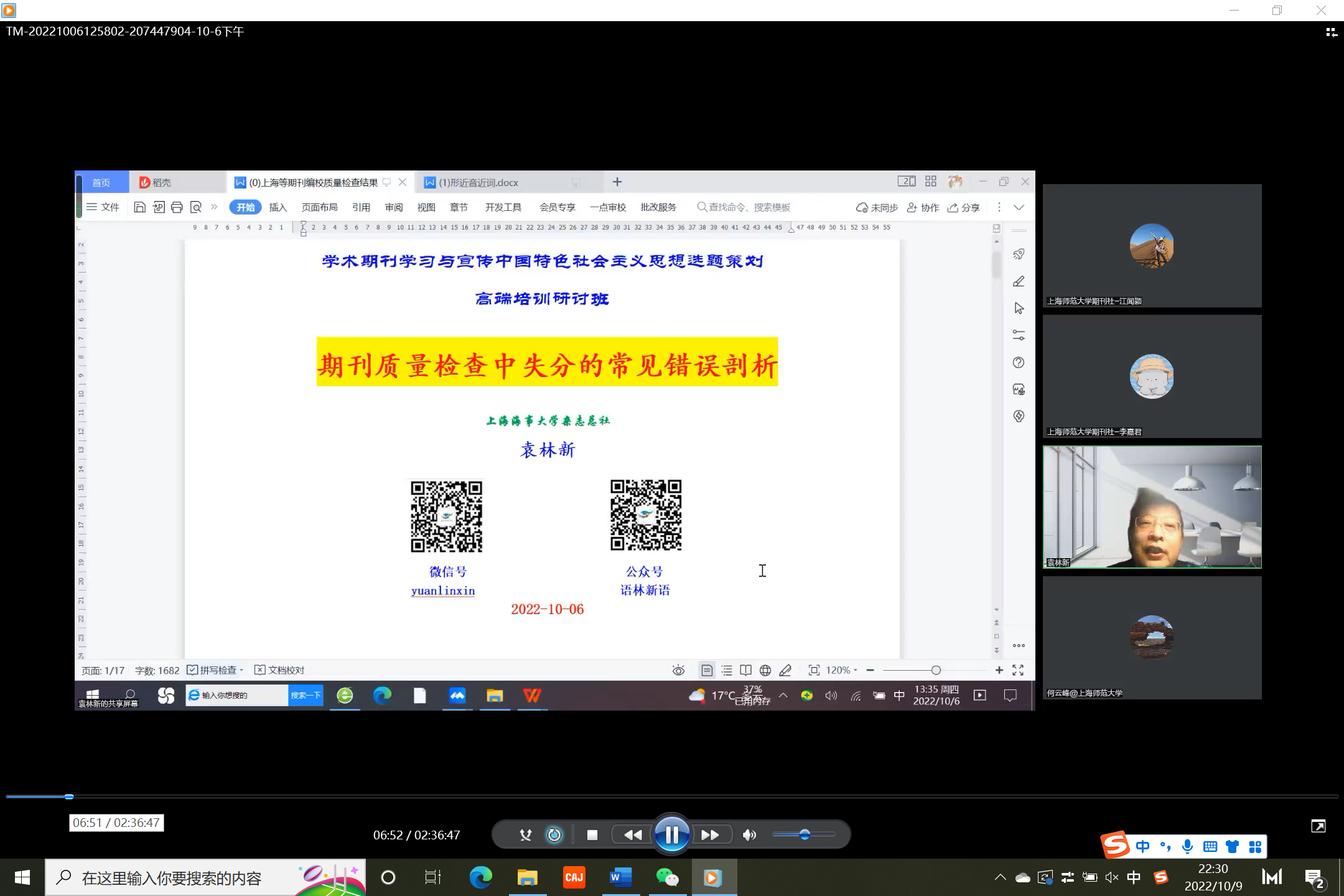
Task: Open the WeChat icon in the Windows taskbar
Action: click(667, 878)
